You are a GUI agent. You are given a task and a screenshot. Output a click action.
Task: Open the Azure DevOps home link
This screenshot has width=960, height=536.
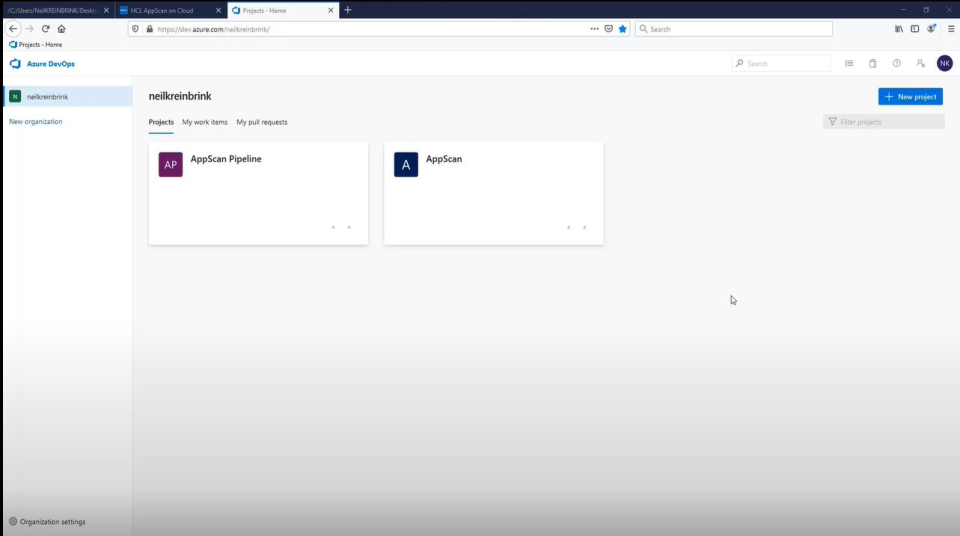coord(51,64)
